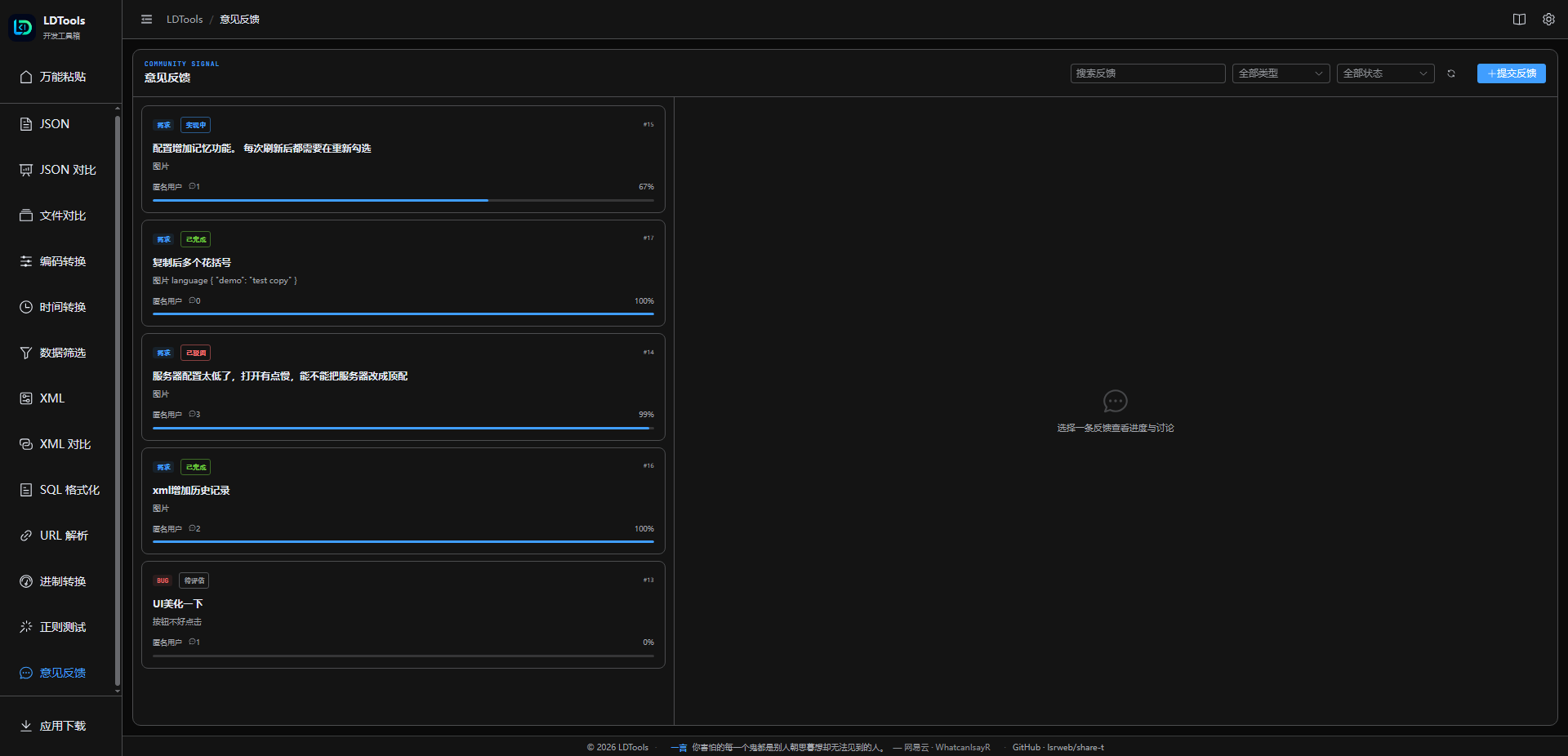The image size is (1568, 756).
Task: Click the 提交反馈 button
Action: [1511, 73]
